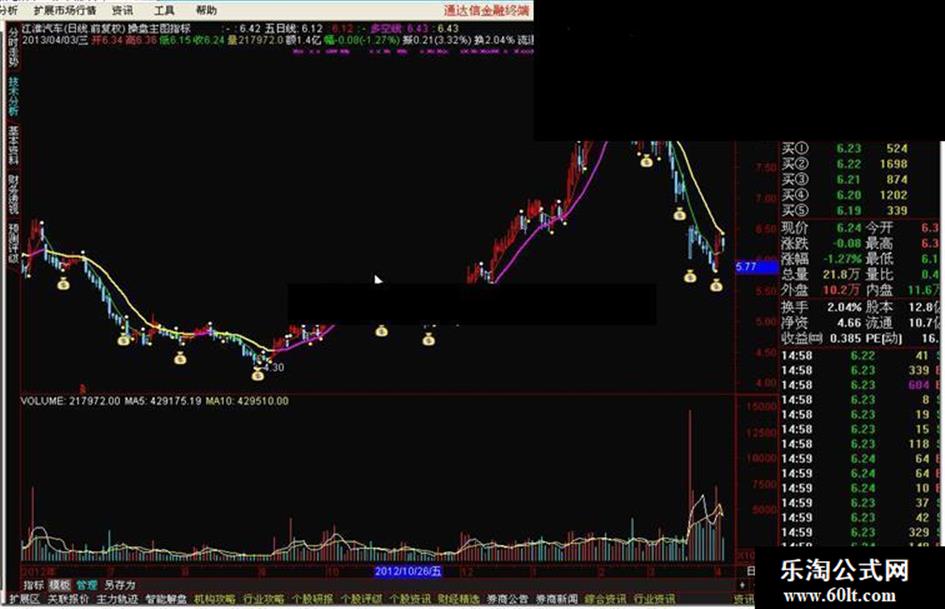Switch to the 基本资料 side tab
This screenshot has width=945, height=609.
click(x=13, y=145)
